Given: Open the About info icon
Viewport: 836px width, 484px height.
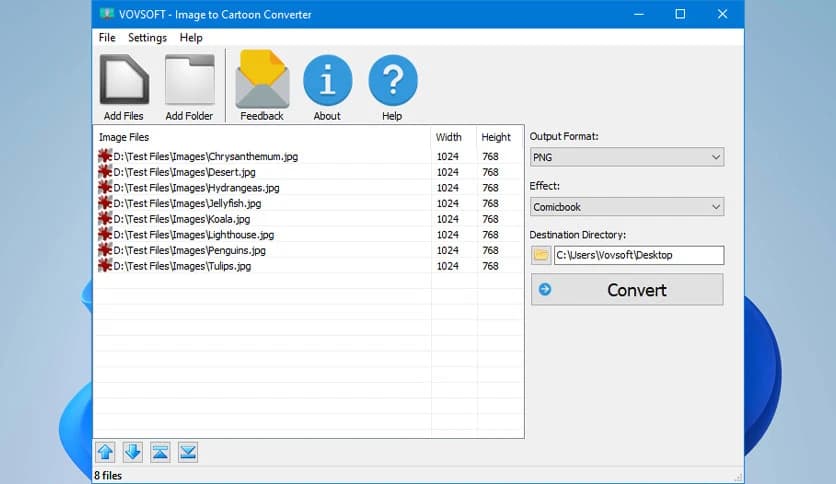Looking at the screenshot, I should click(x=327, y=80).
